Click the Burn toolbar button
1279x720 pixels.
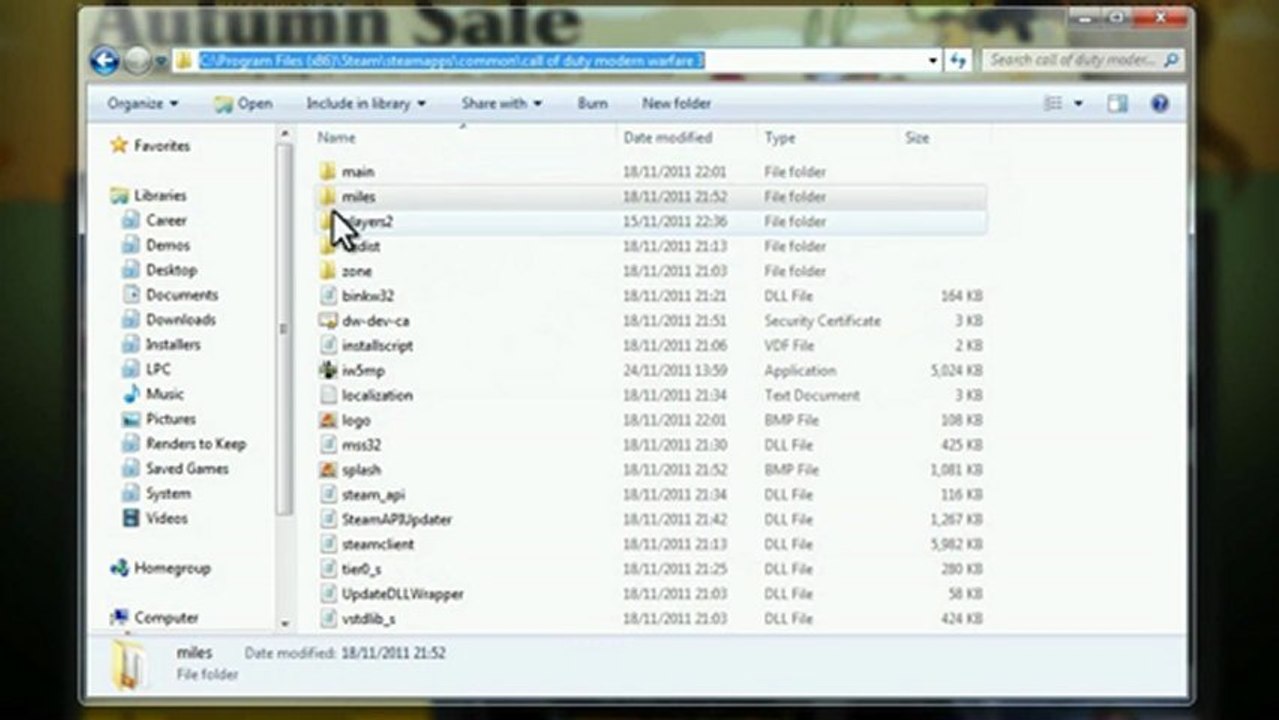pyautogui.click(x=592, y=103)
